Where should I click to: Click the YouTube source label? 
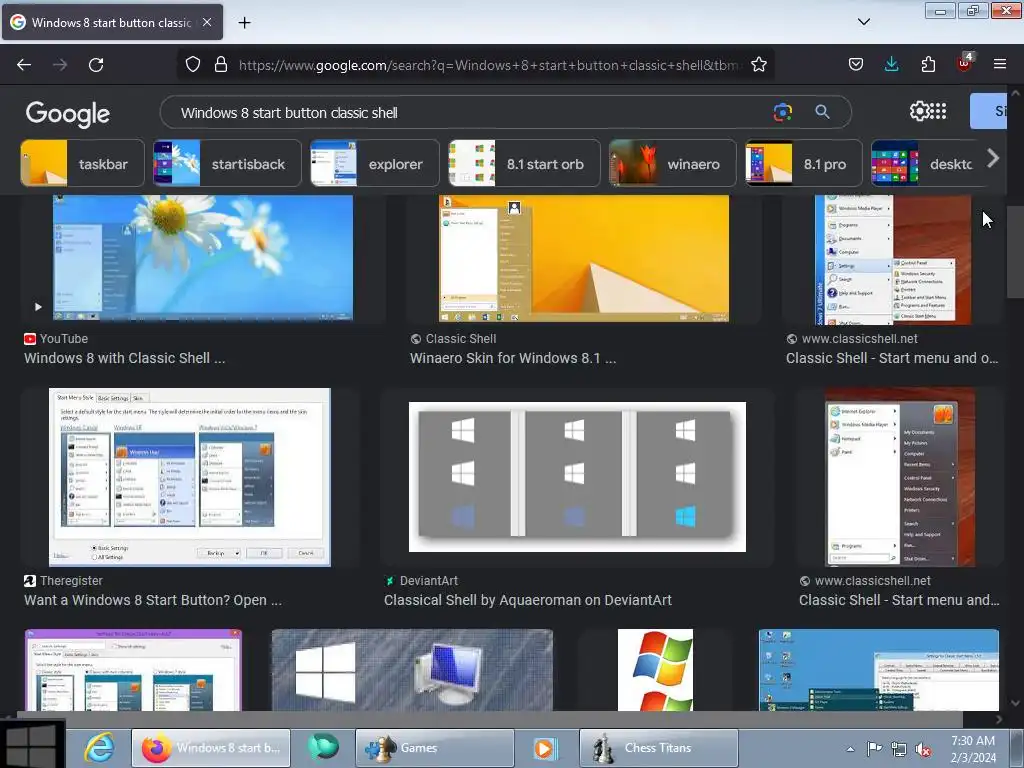coord(64,338)
